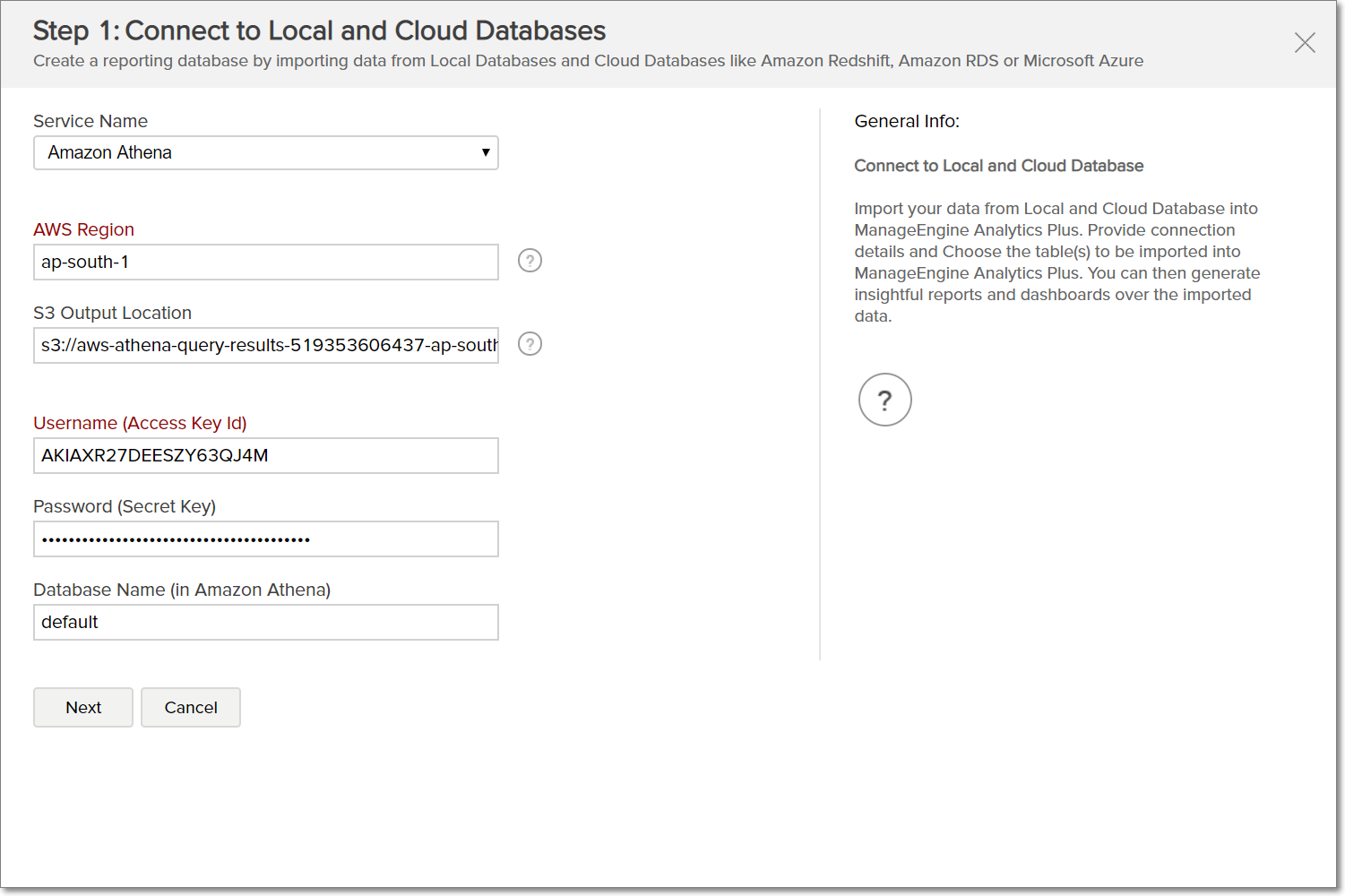Click the S3 Output Location input field
The width and height of the screenshot is (1345, 896).
(266, 345)
